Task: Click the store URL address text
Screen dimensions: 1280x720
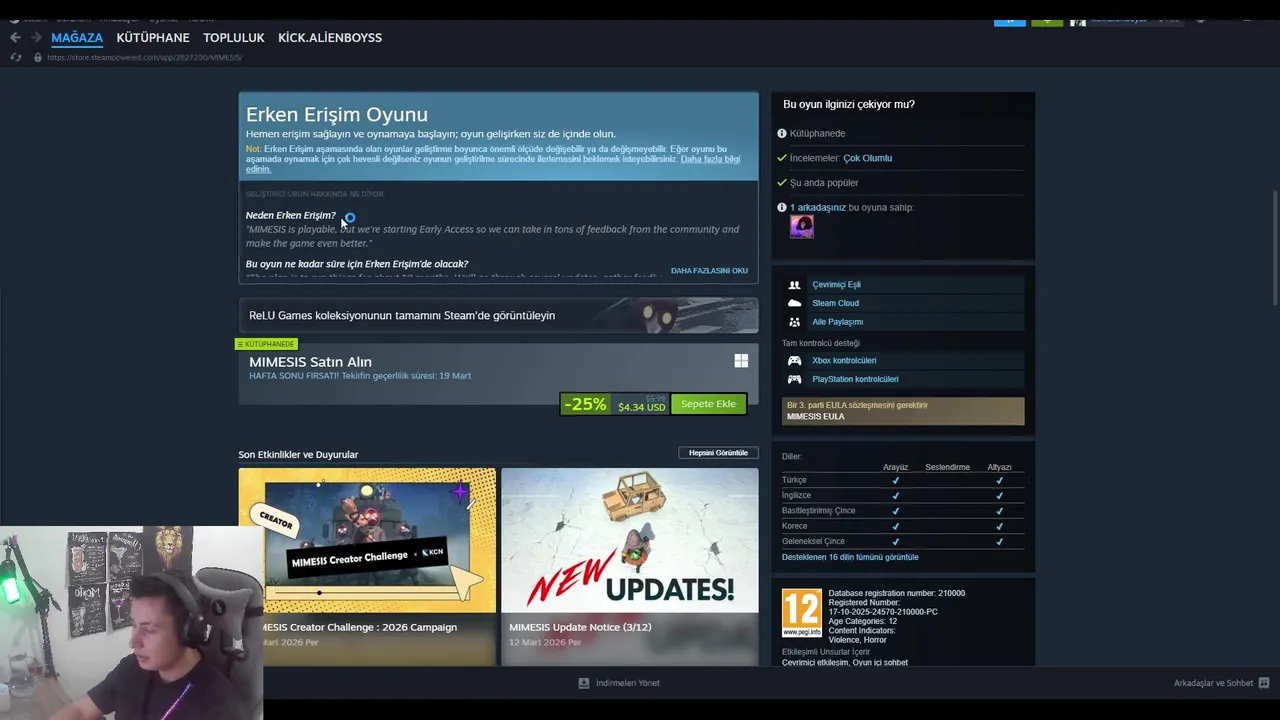Action: tap(145, 57)
